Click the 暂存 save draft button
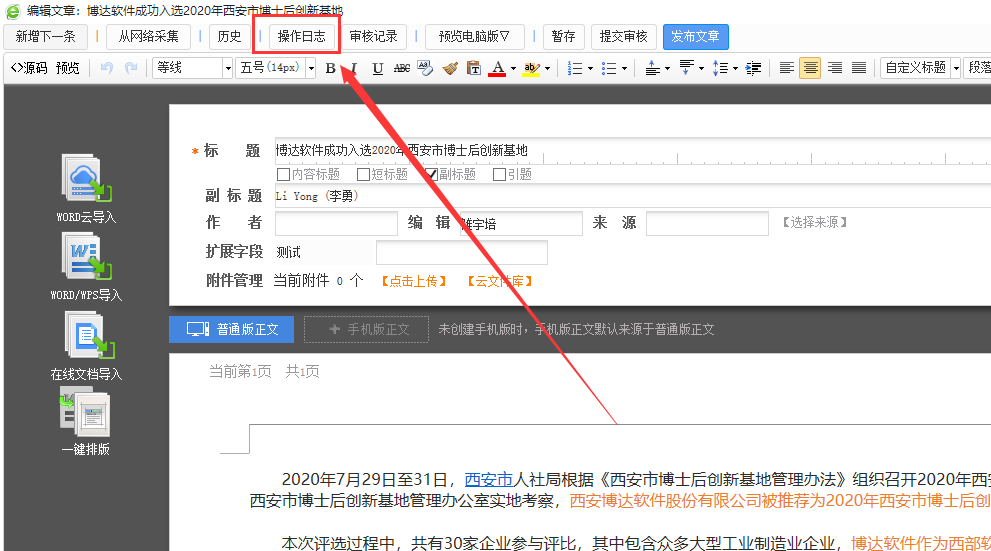Image resolution: width=991 pixels, height=551 pixels. pos(563,37)
